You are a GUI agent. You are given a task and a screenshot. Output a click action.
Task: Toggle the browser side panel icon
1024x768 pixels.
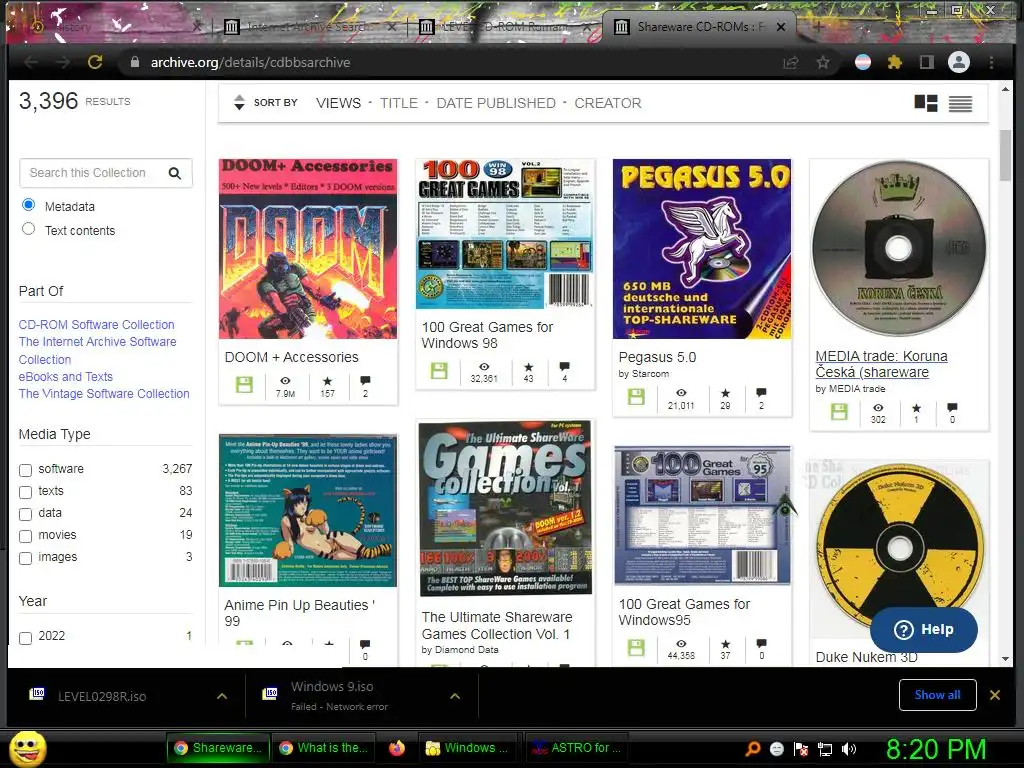coord(927,62)
